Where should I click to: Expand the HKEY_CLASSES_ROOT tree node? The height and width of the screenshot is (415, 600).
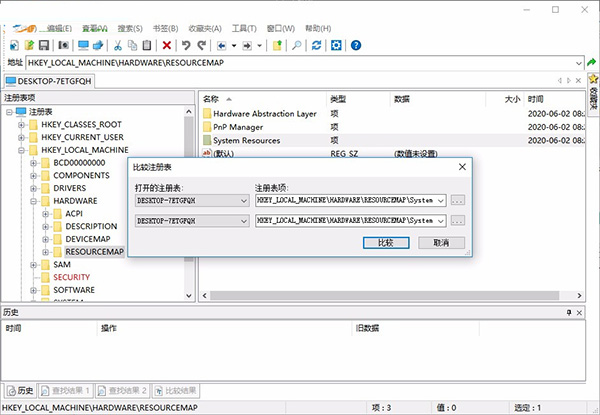20,124
